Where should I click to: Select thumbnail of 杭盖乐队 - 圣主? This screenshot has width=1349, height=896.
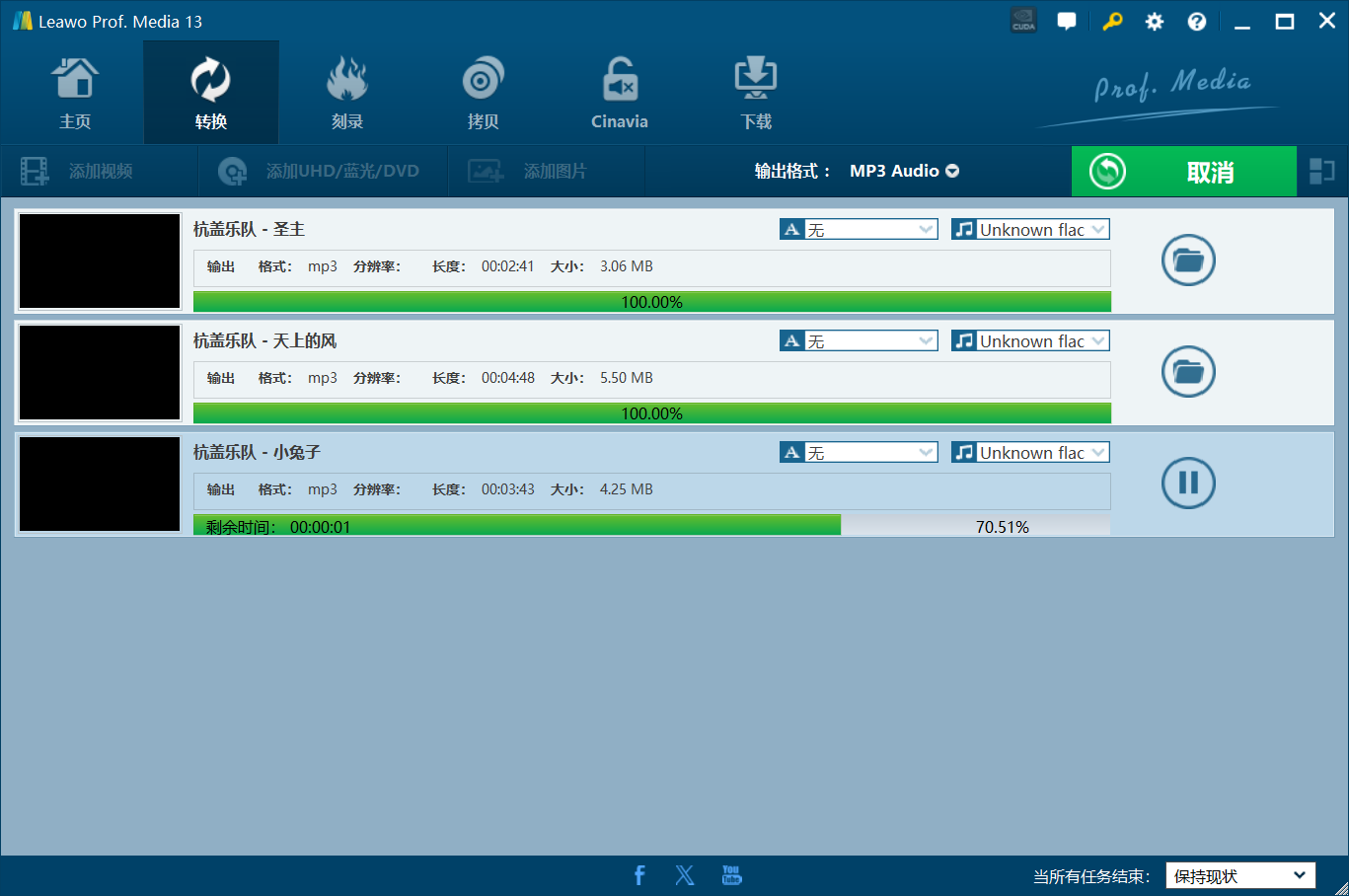100,261
